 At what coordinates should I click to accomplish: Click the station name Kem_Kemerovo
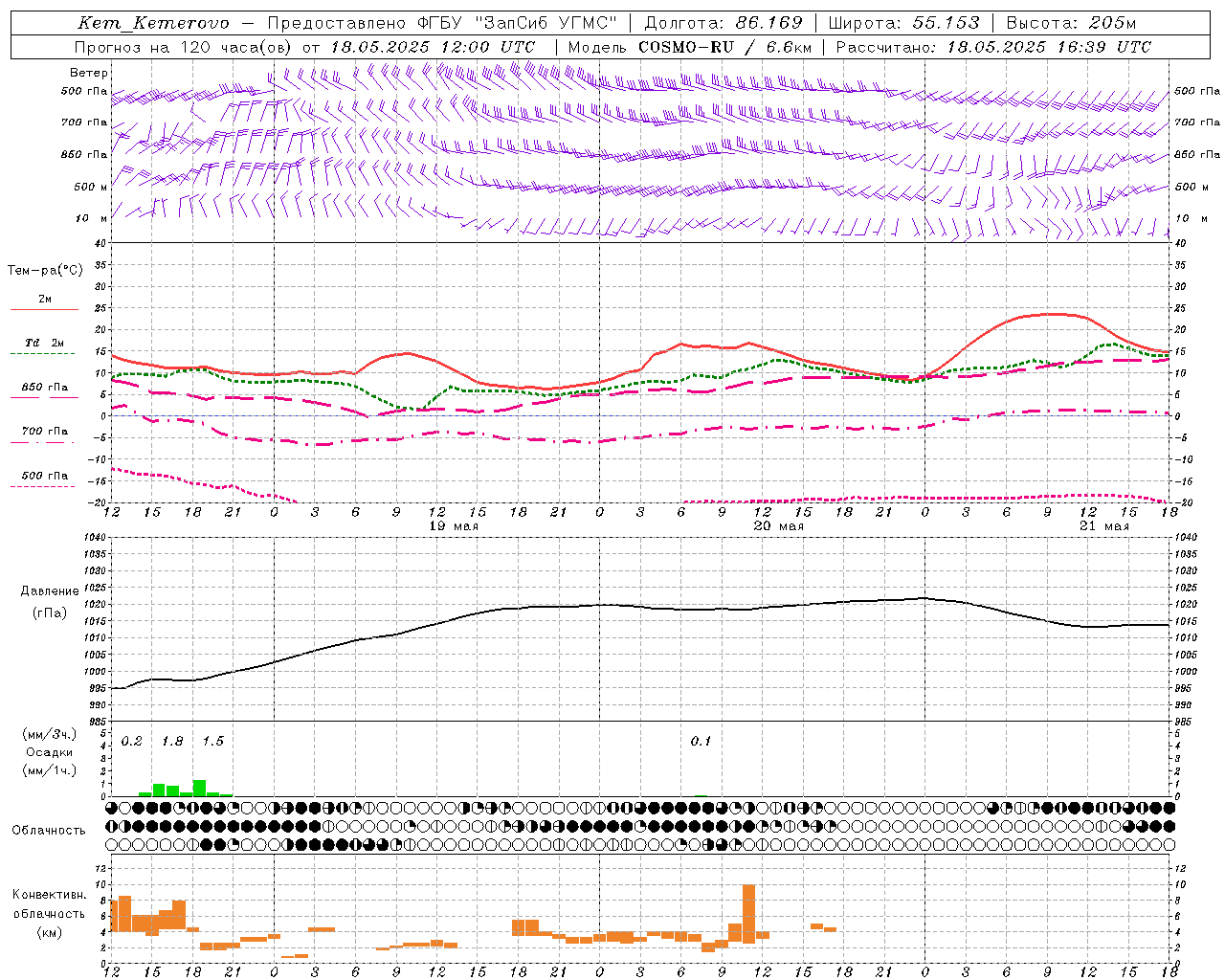[x=153, y=23]
